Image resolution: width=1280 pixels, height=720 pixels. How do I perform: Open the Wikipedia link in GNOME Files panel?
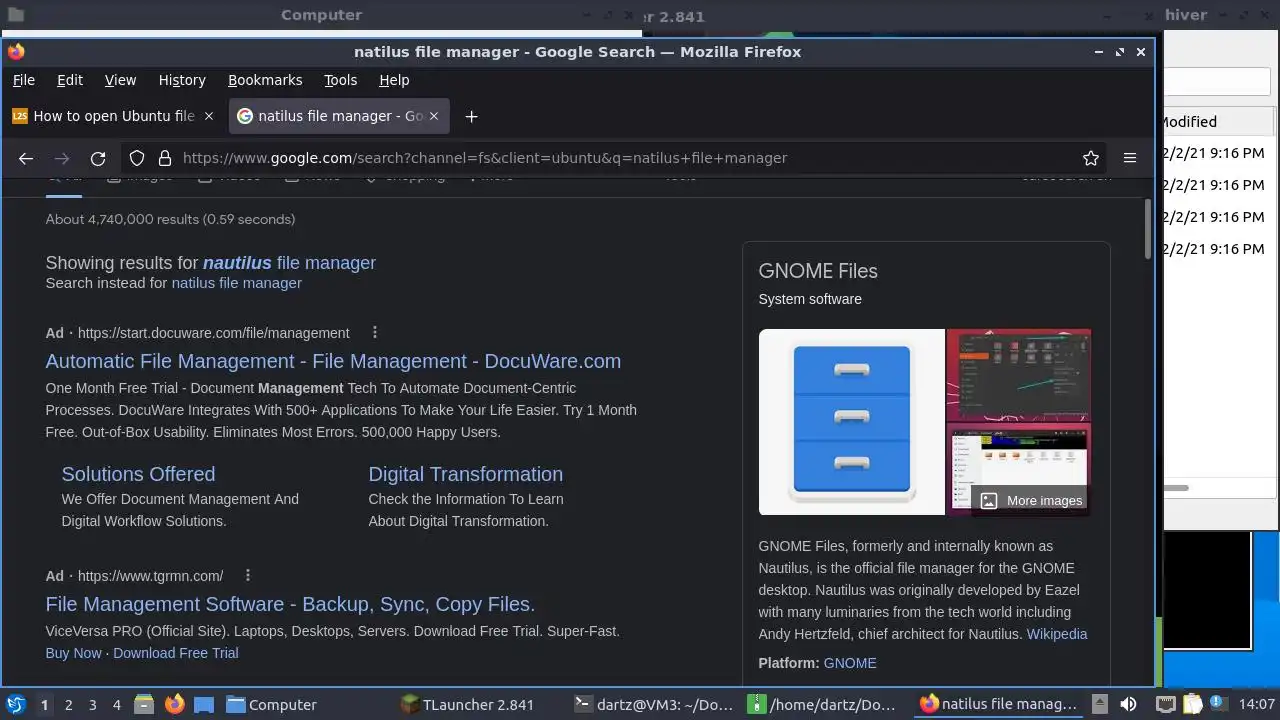1057,634
